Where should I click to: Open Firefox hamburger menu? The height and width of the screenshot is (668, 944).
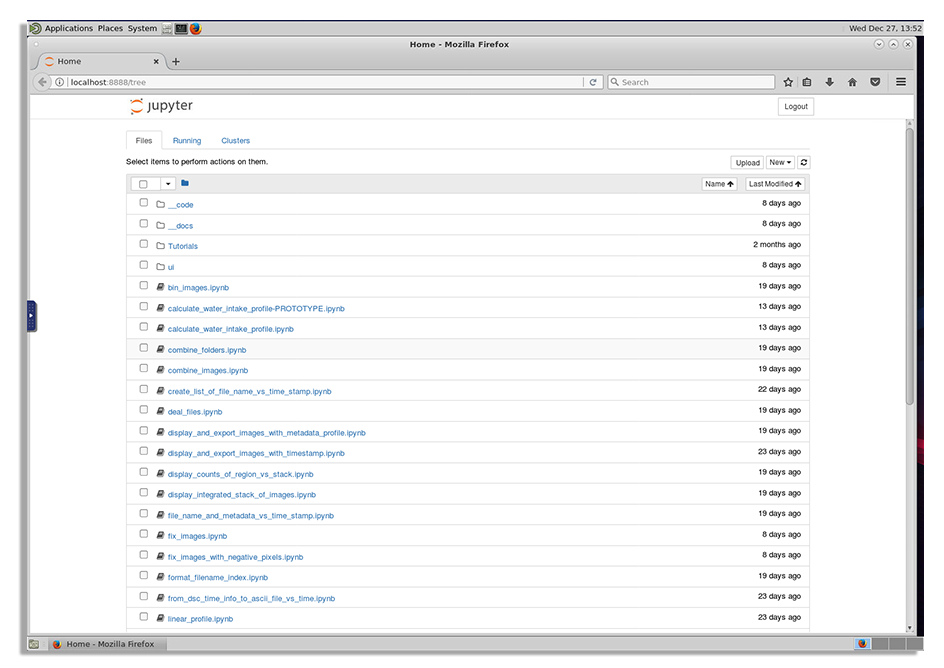click(x=901, y=82)
